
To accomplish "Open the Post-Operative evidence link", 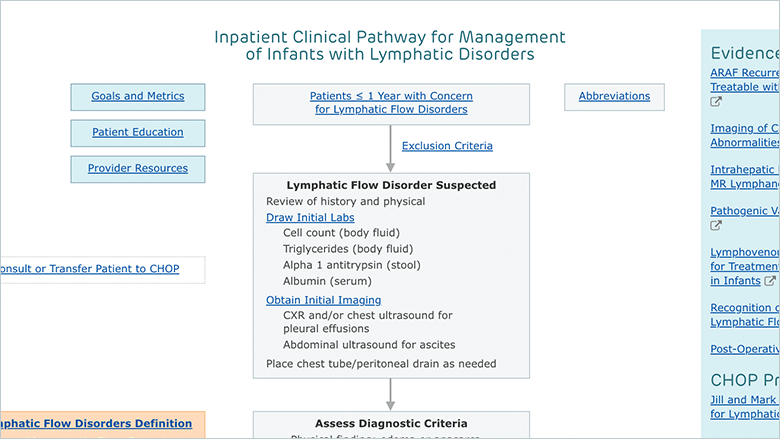I will (745, 349).
